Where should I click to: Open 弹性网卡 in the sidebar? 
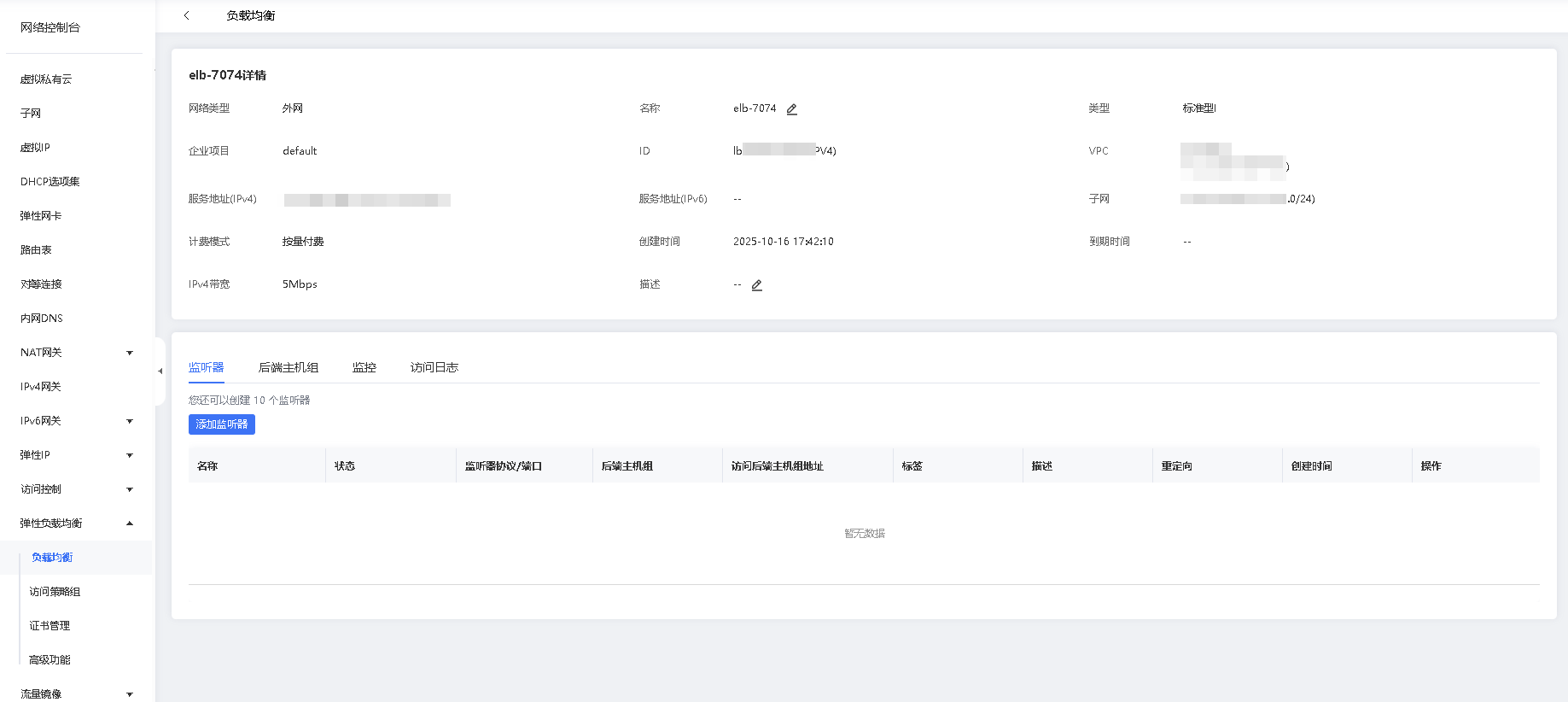[41, 216]
